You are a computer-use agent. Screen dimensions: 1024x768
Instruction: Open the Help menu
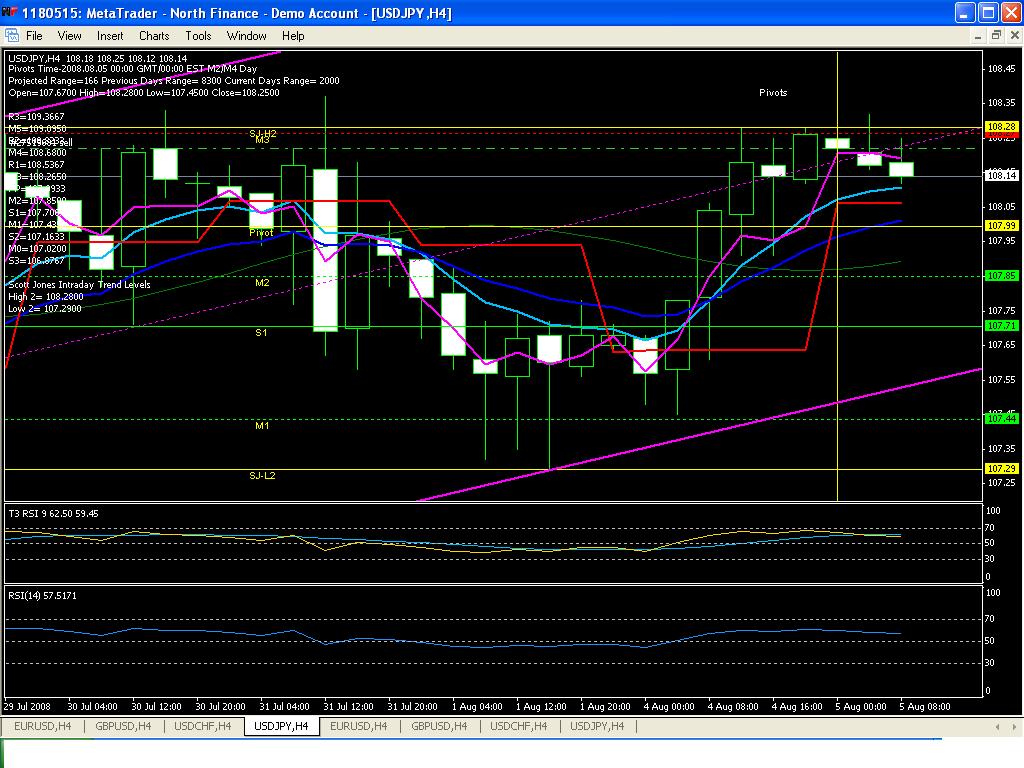293,35
